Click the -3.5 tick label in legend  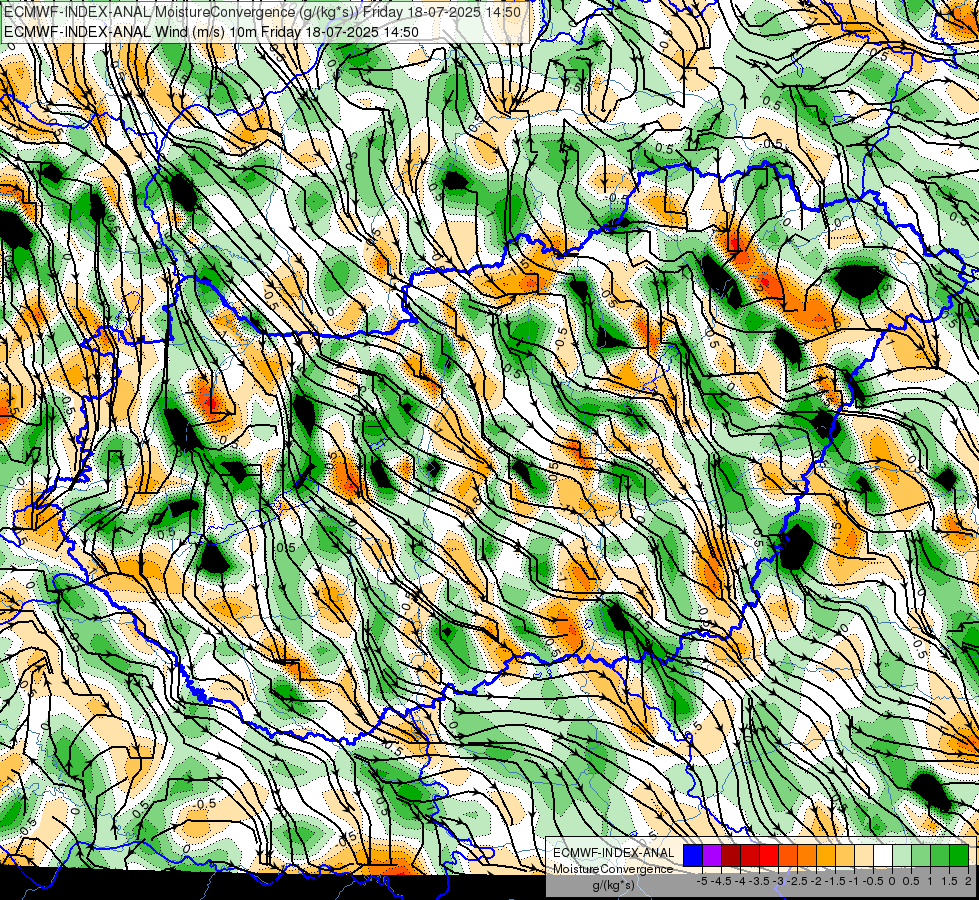pos(759,881)
